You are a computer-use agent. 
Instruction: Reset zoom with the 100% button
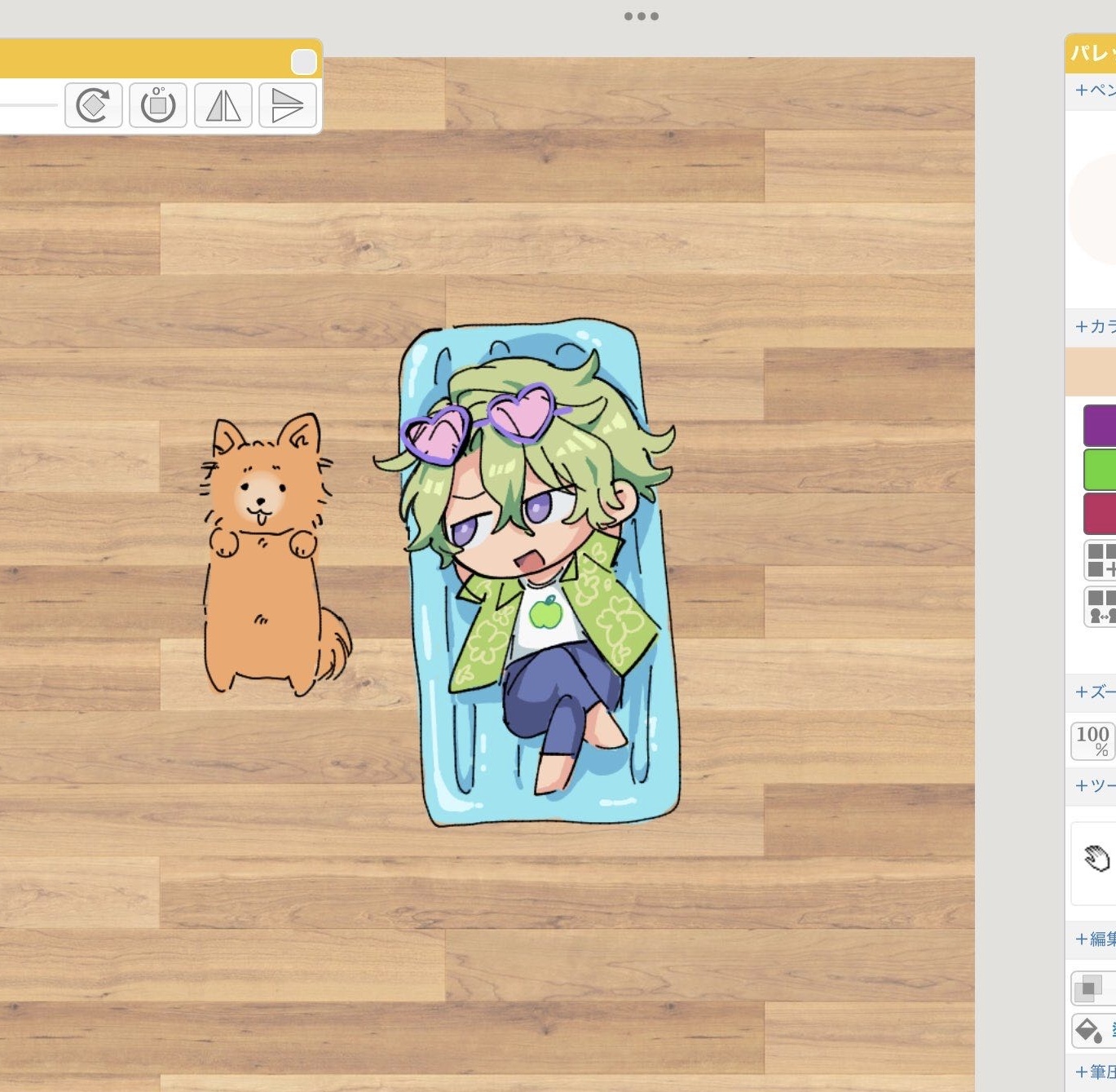1092,741
